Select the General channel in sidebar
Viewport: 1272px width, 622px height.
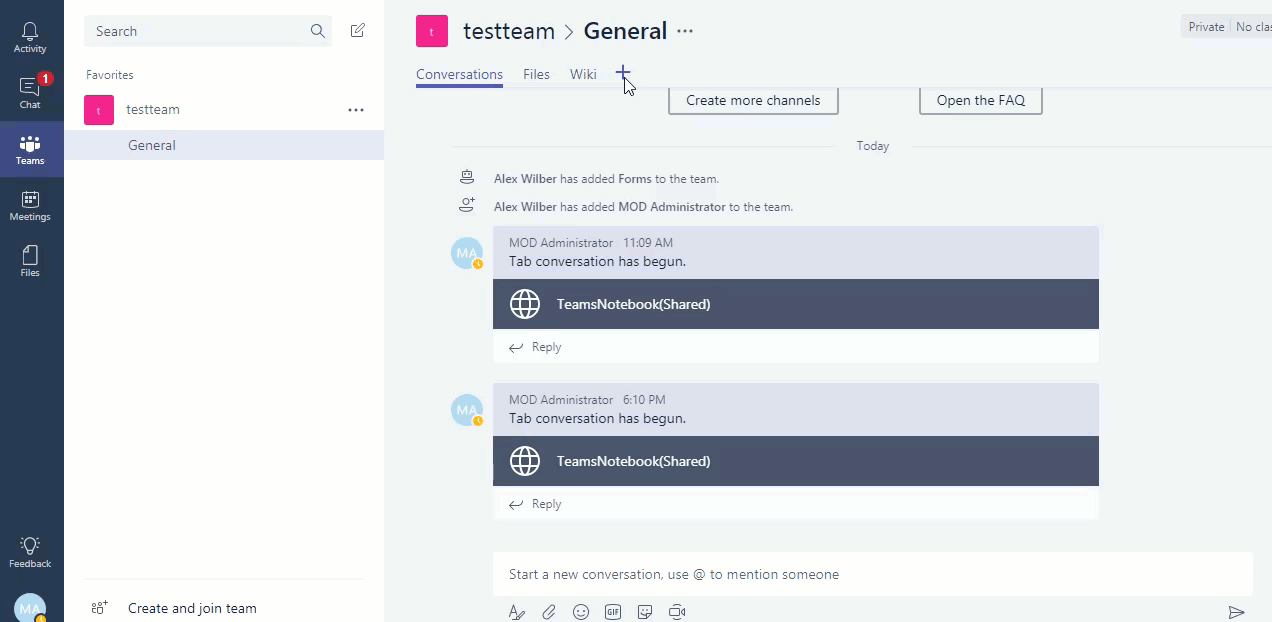152,145
